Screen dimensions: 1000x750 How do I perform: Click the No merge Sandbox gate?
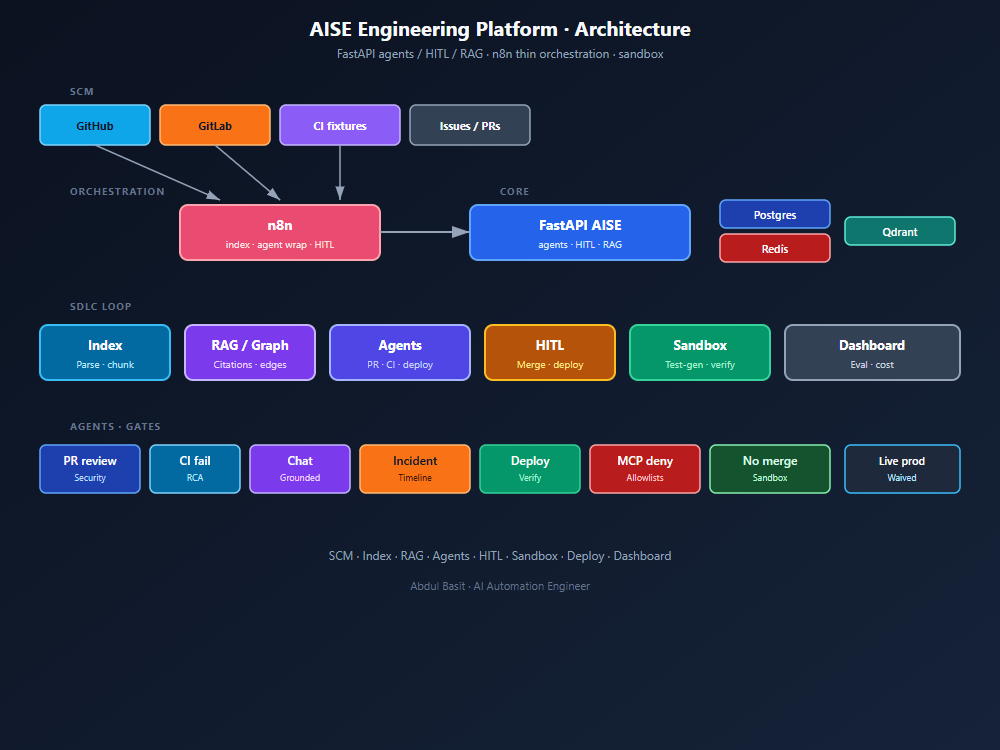[770, 469]
